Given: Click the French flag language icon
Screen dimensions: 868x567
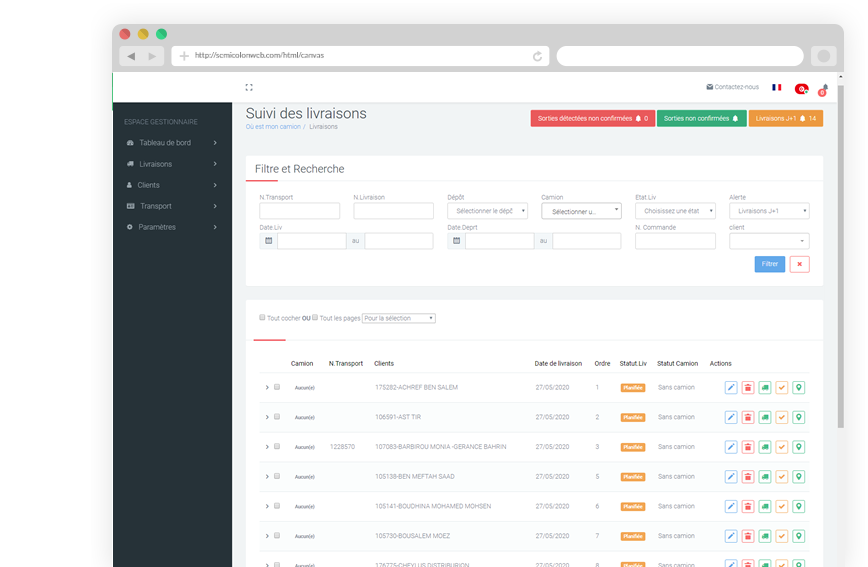Looking at the screenshot, I should click(x=776, y=88).
